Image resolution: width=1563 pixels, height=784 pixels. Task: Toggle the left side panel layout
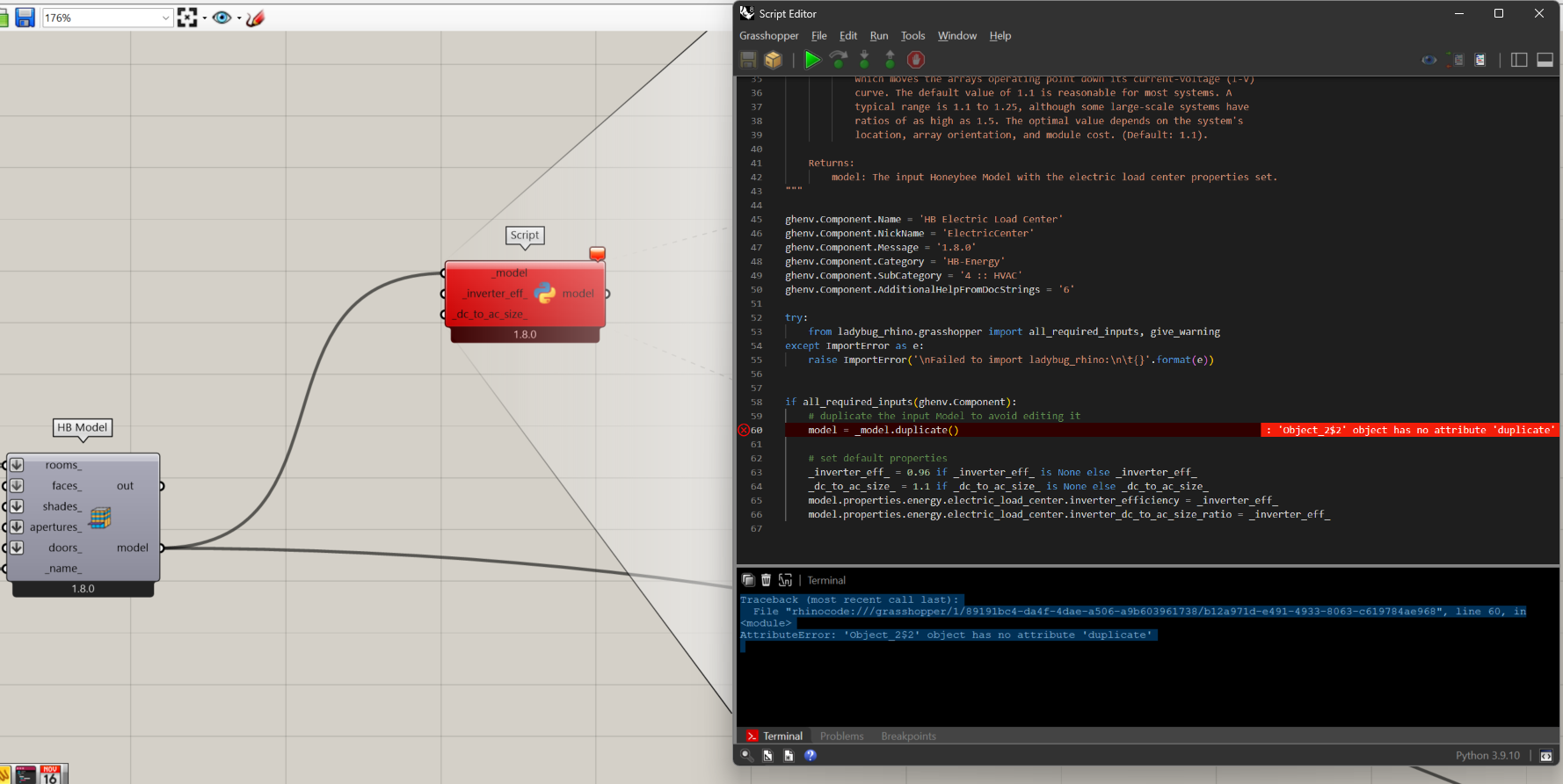click(x=1519, y=60)
